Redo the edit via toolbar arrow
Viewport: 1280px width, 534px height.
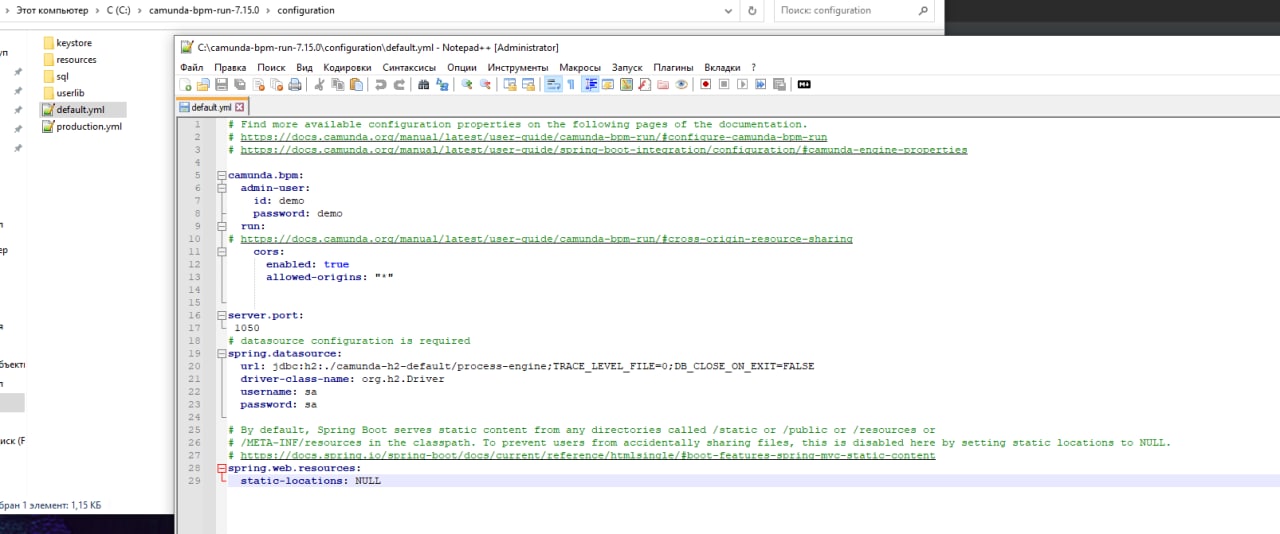click(x=399, y=85)
